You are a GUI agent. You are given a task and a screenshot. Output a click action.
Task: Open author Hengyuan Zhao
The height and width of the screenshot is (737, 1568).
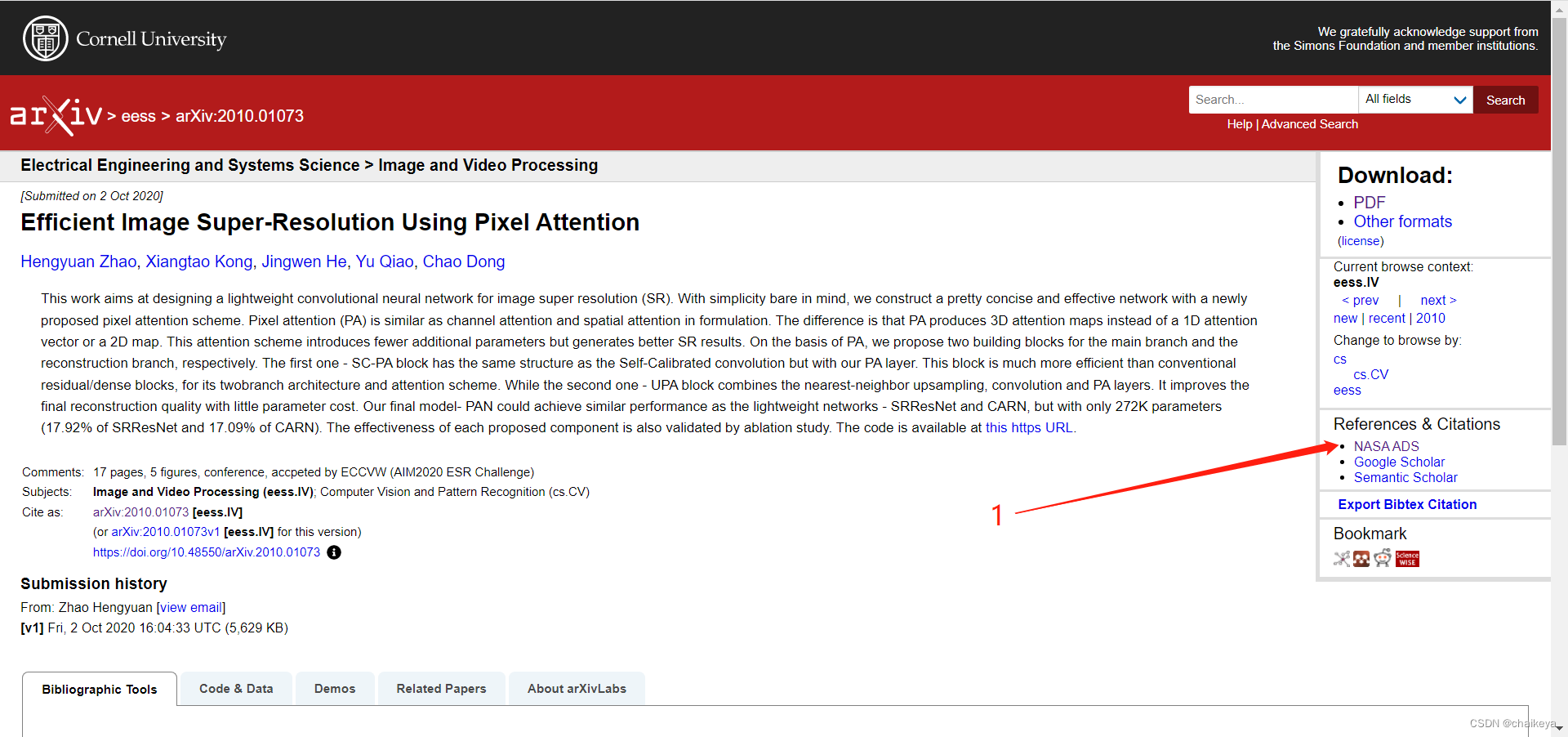[x=78, y=261]
